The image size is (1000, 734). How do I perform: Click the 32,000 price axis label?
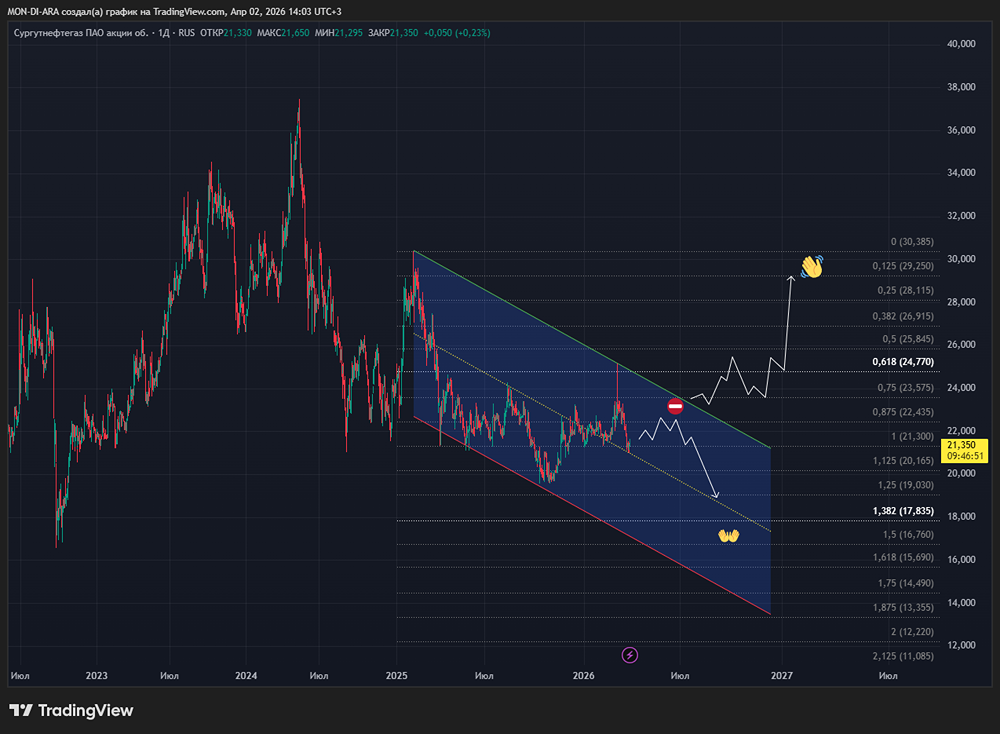click(x=961, y=216)
